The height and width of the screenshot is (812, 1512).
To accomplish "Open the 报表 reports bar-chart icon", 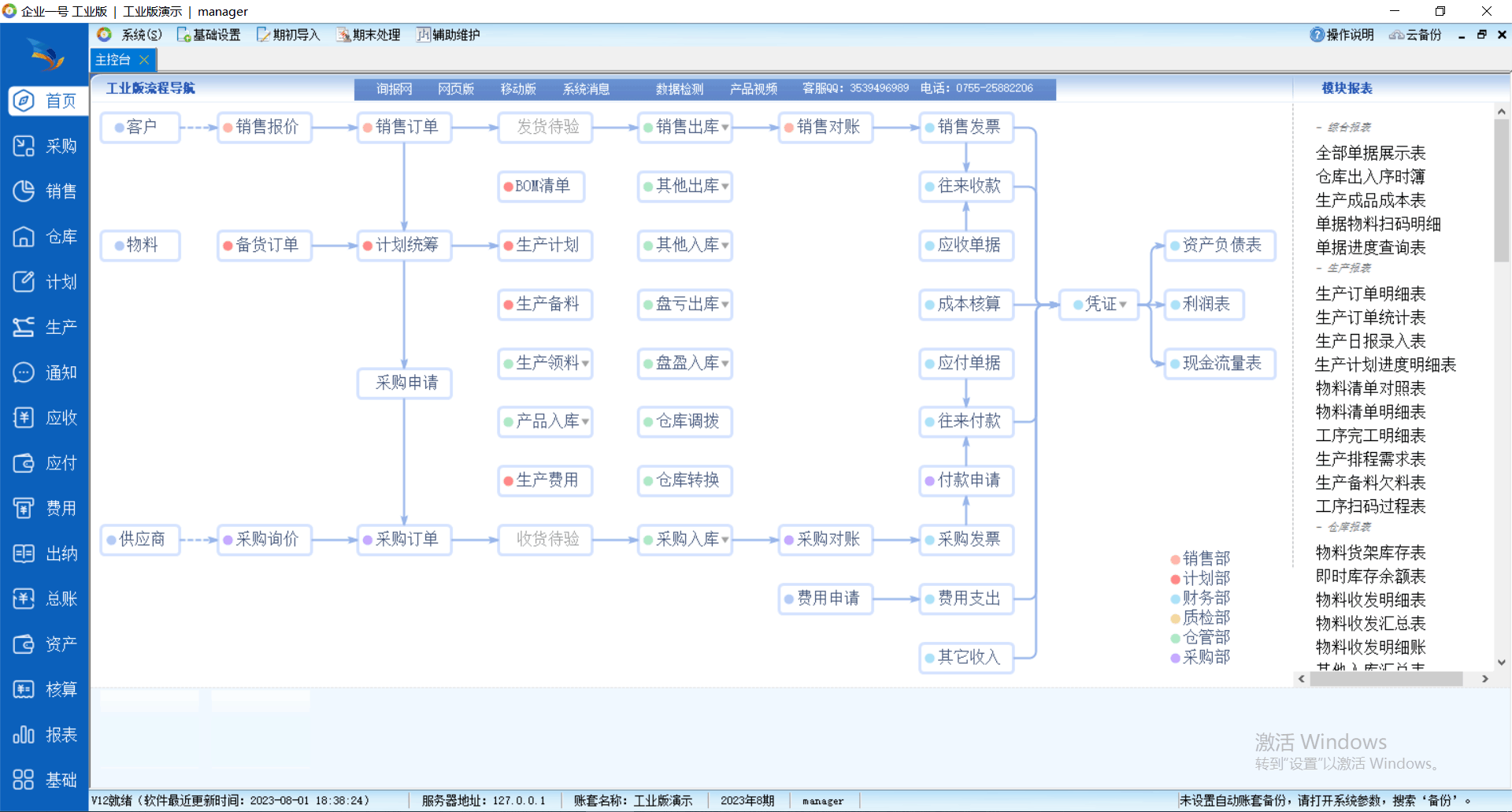I will (x=24, y=735).
